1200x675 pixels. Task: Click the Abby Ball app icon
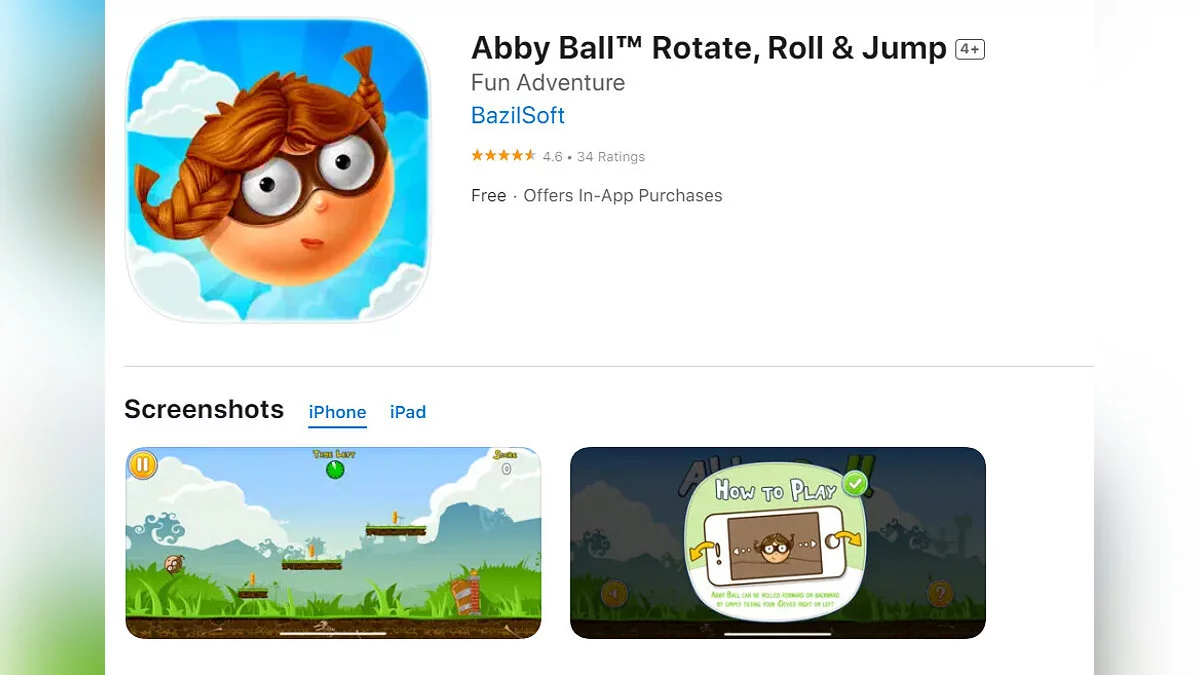pos(278,170)
